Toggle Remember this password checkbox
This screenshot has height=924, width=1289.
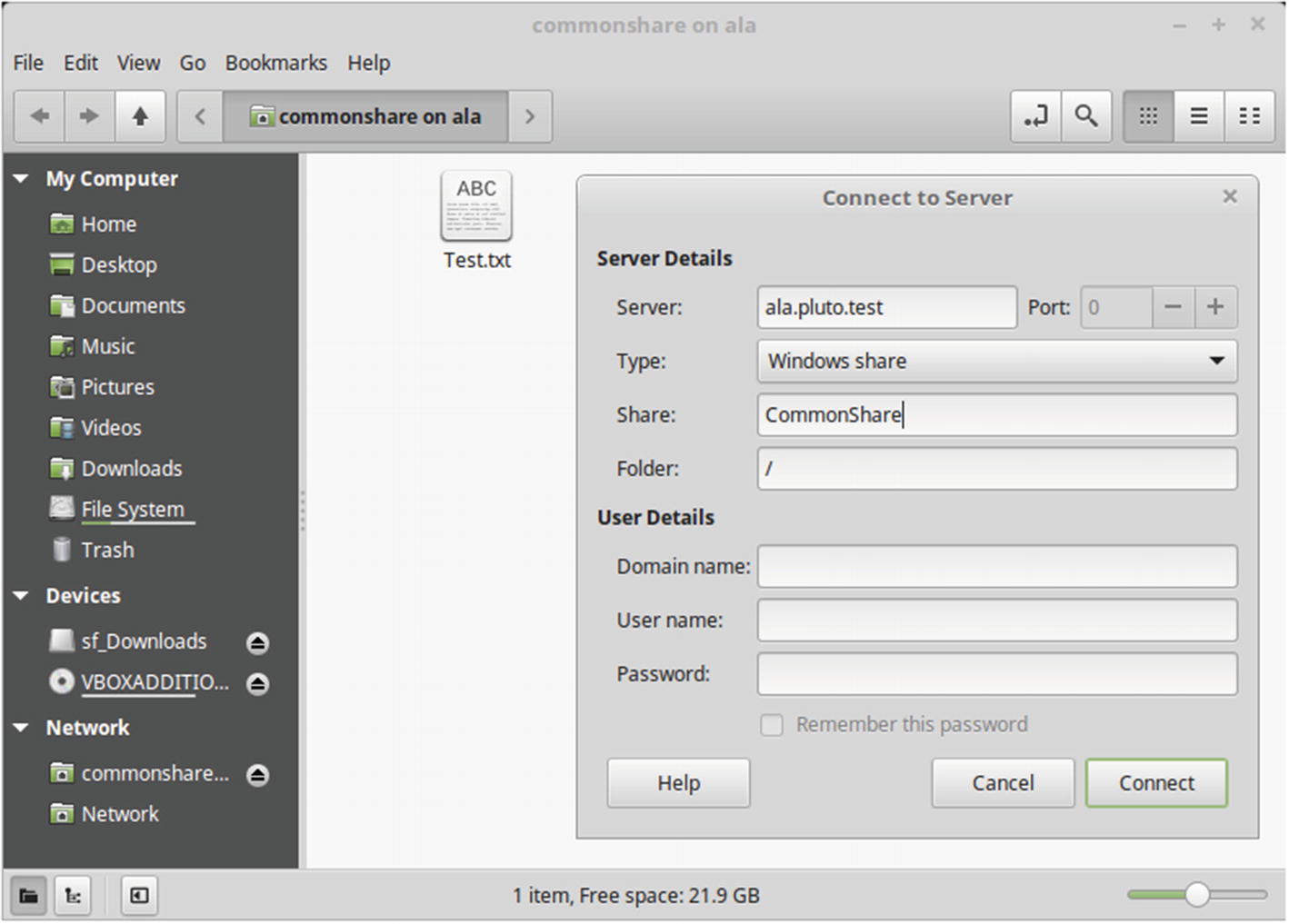click(x=772, y=725)
